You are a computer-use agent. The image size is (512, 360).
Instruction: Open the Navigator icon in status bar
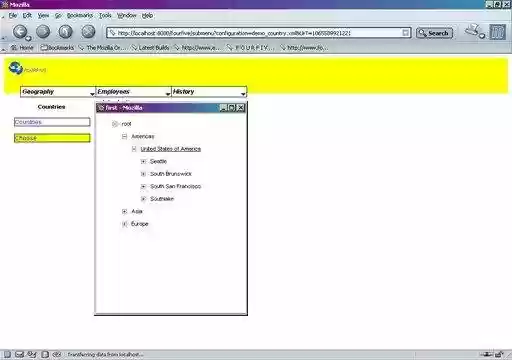click(x=7, y=354)
